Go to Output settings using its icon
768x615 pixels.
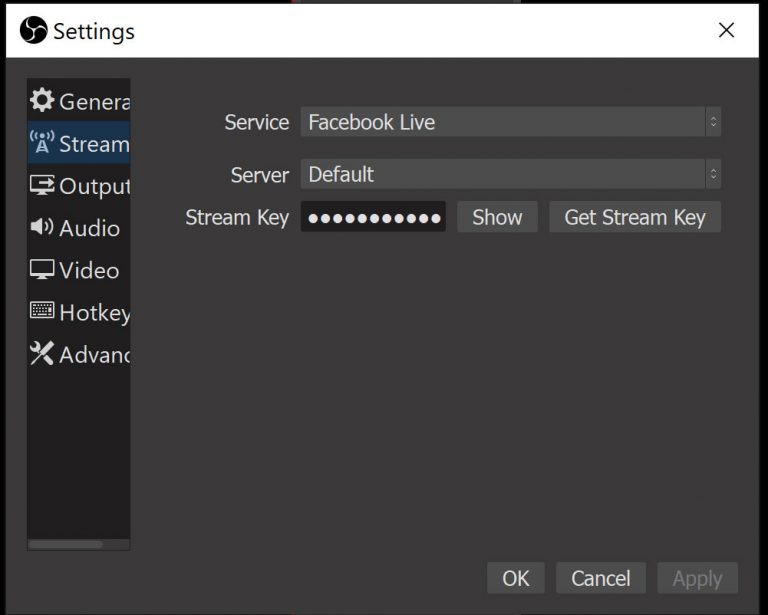[42, 185]
